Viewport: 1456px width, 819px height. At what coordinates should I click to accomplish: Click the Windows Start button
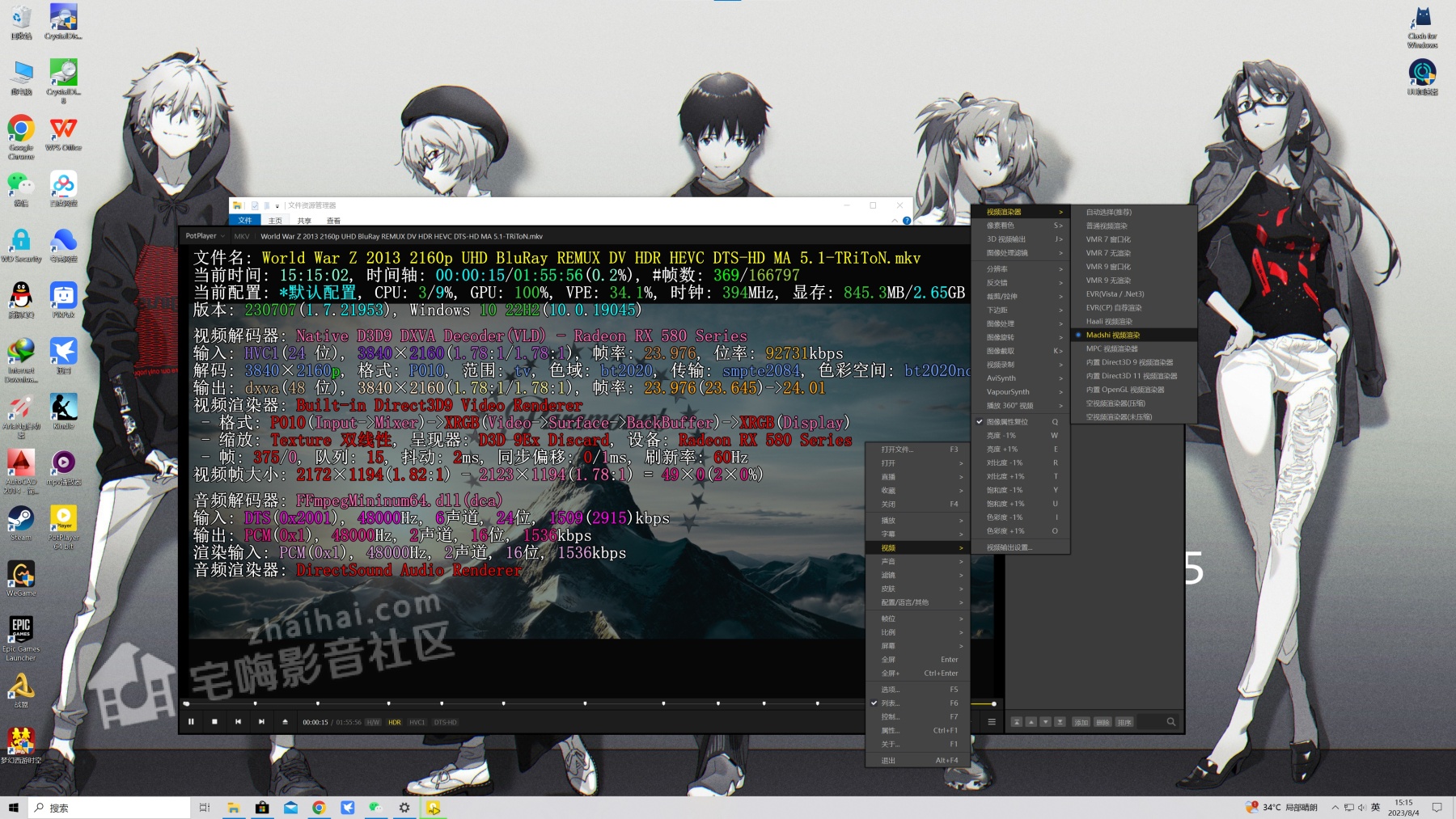click(x=13, y=808)
